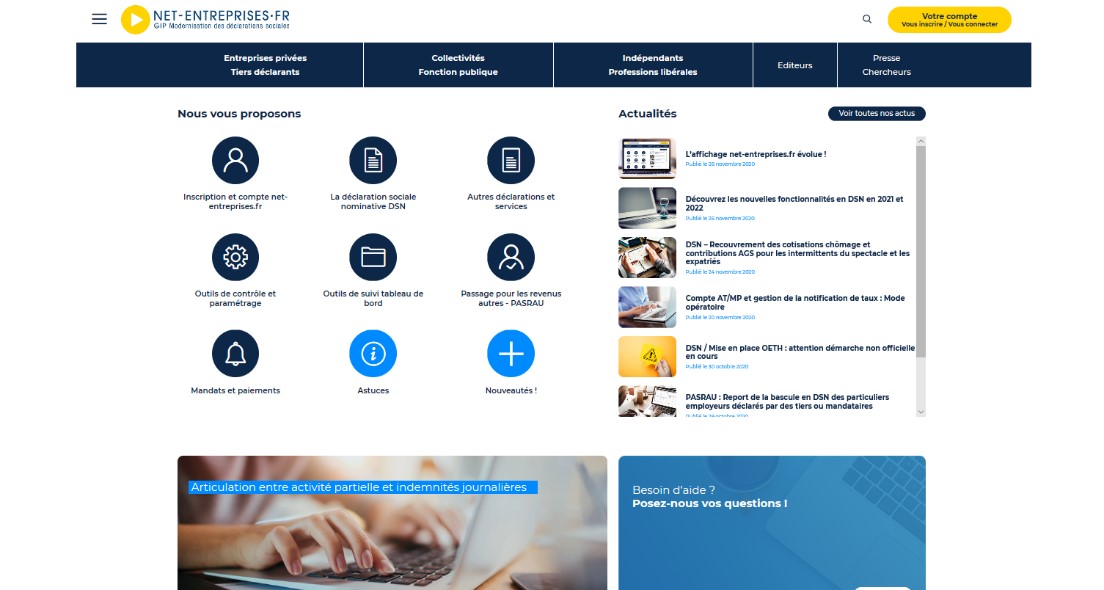1104x590 pixels.
Task: Open article PASRAU Report de la bascule
Action: click(x=787, y=401)
